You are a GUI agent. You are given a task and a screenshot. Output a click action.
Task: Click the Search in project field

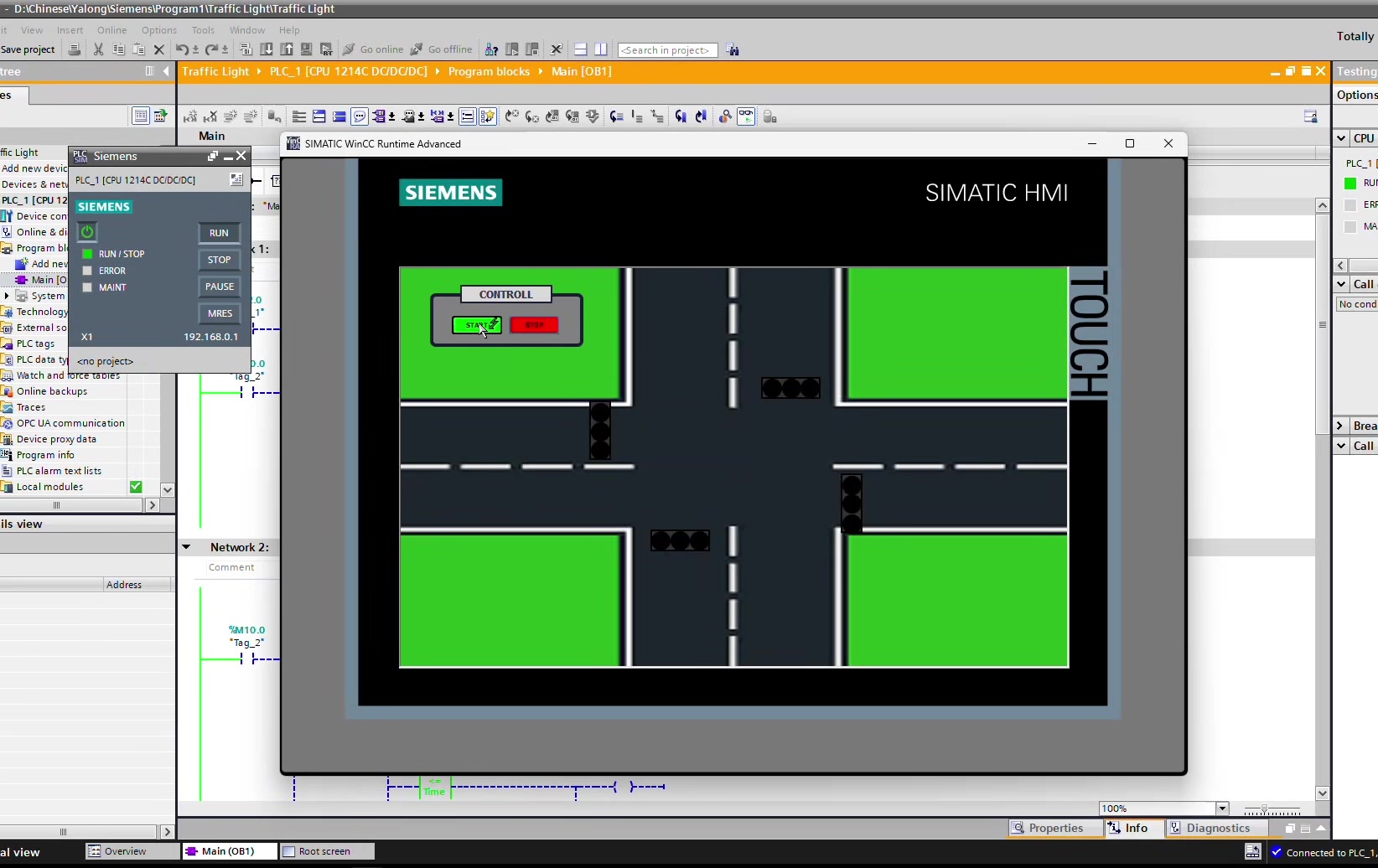(667, 50)
